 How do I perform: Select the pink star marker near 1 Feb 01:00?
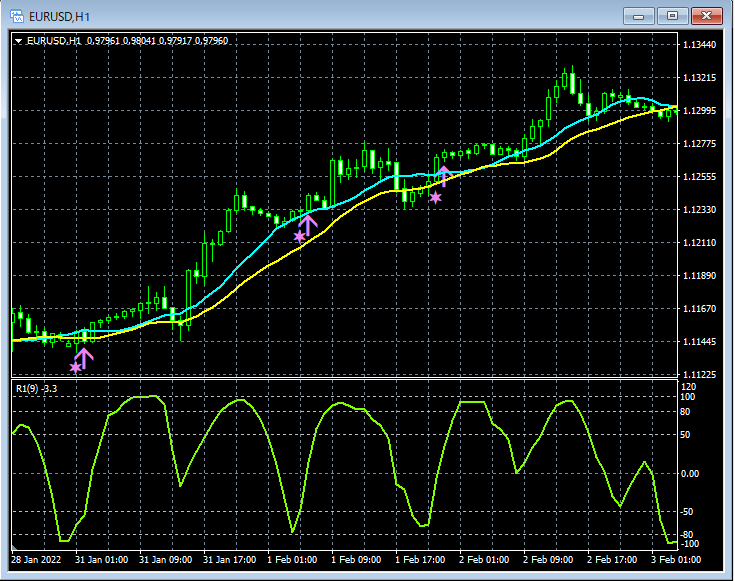(300, 237)
